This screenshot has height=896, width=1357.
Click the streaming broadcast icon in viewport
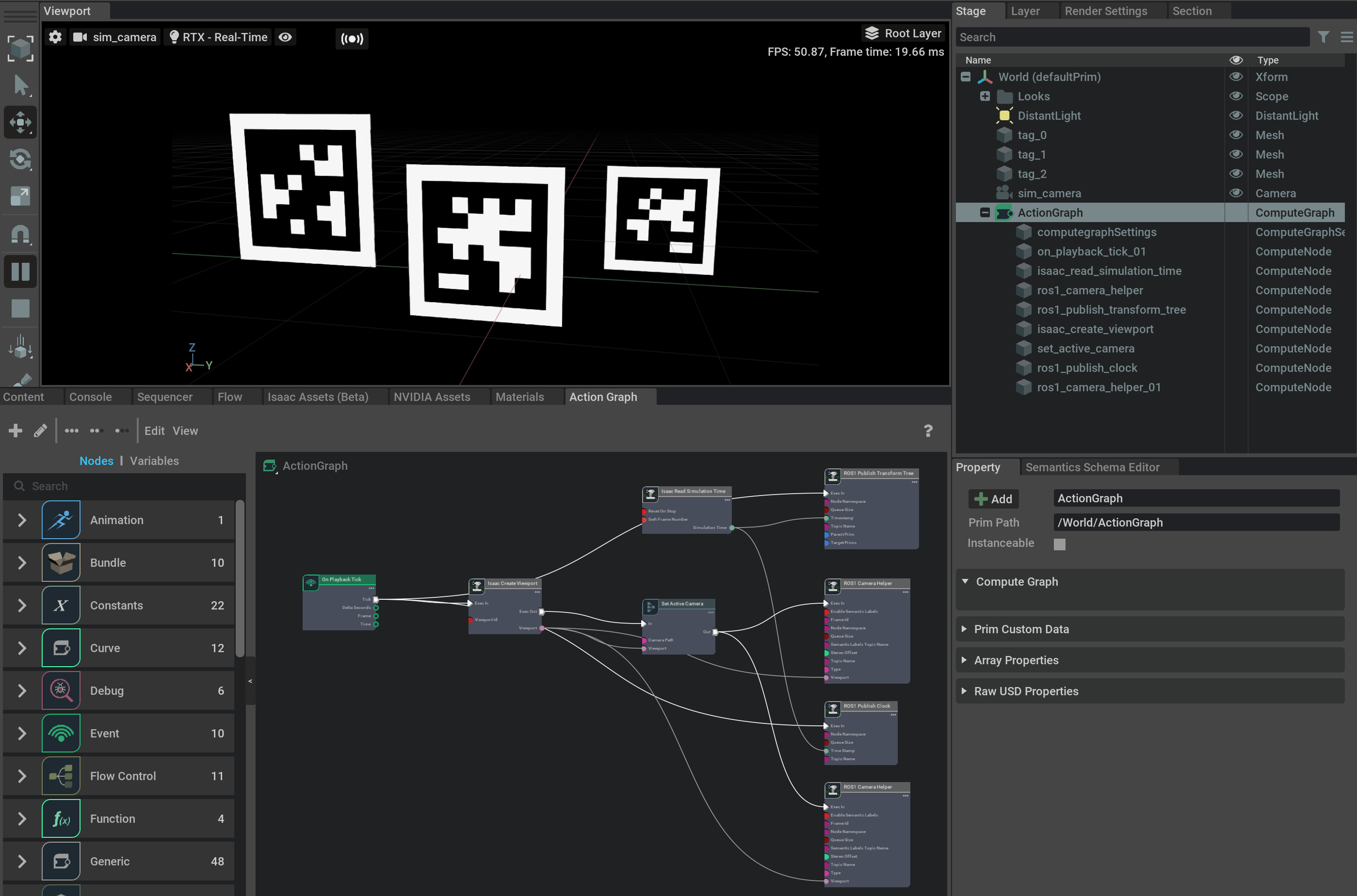352,38
